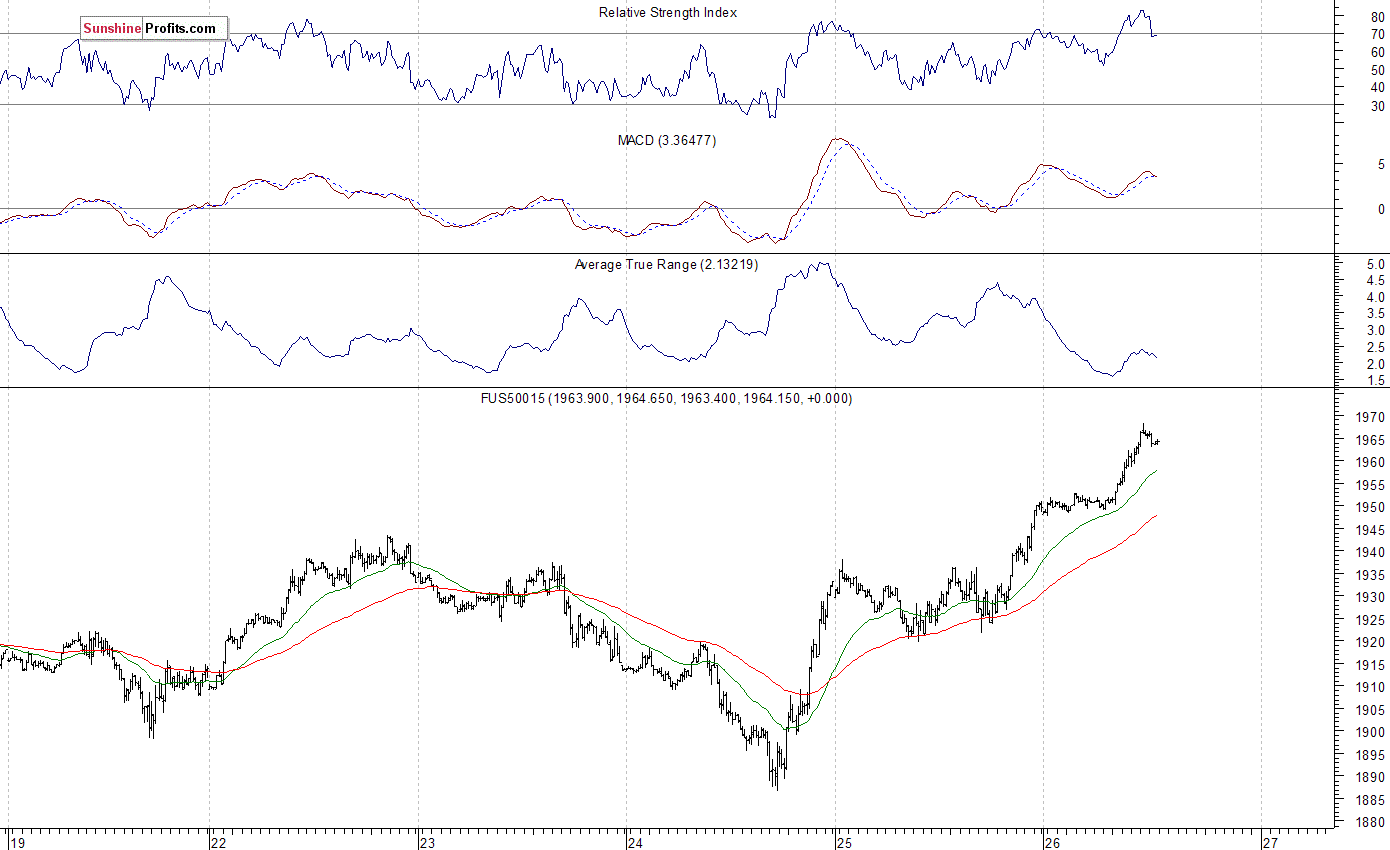Click the 'MACD (3.36477)' label
Image resolution: width=1390 pixels, height=850 pixels.
coord(667,141)
